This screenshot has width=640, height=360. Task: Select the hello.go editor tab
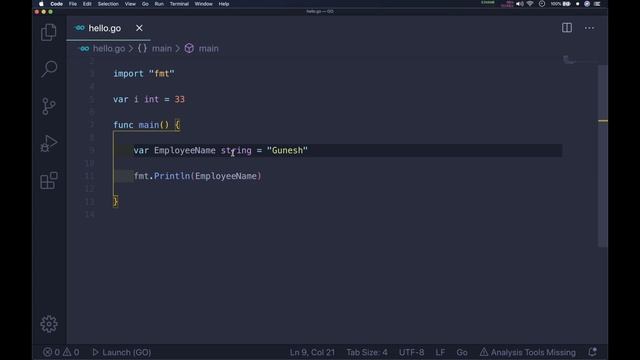(x=108, y=28)
